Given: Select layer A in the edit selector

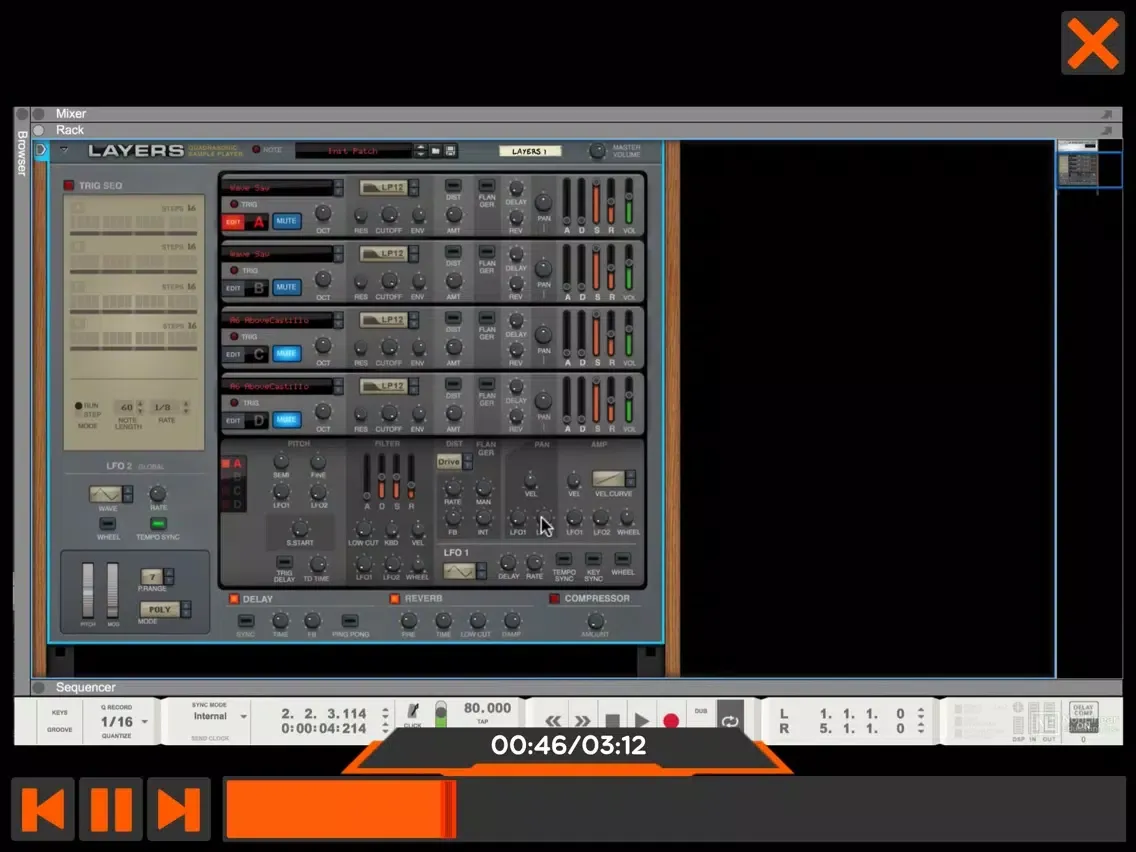Looking at the screenshot, I should tap(233, 464).
